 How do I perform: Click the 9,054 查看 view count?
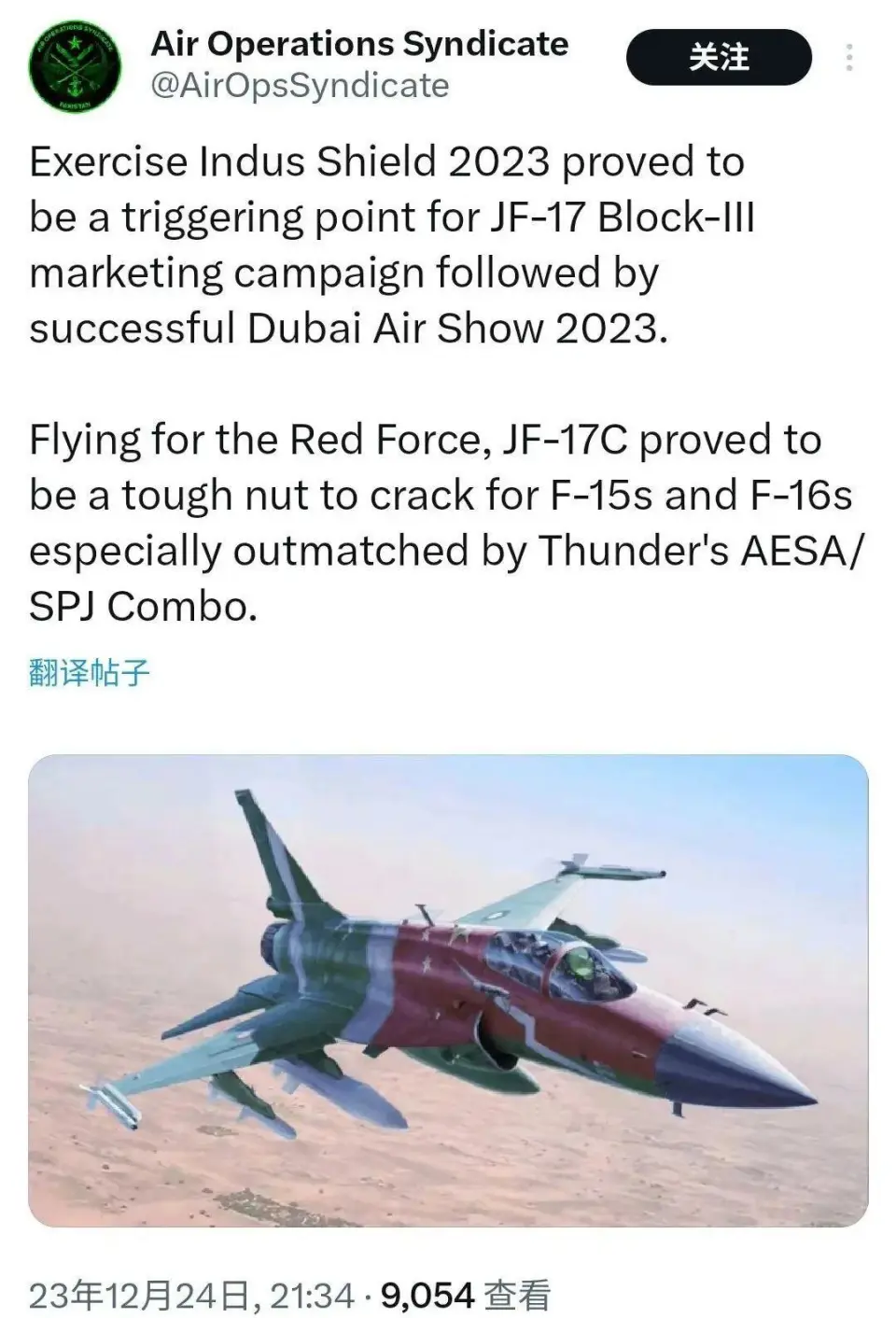click(x=465, y=1296)
